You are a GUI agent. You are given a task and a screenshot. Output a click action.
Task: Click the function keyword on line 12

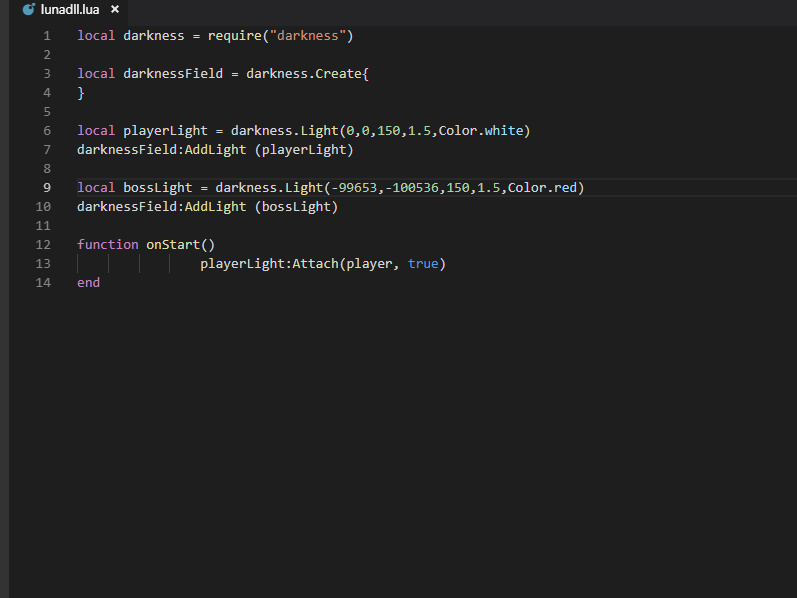point(108,245)
